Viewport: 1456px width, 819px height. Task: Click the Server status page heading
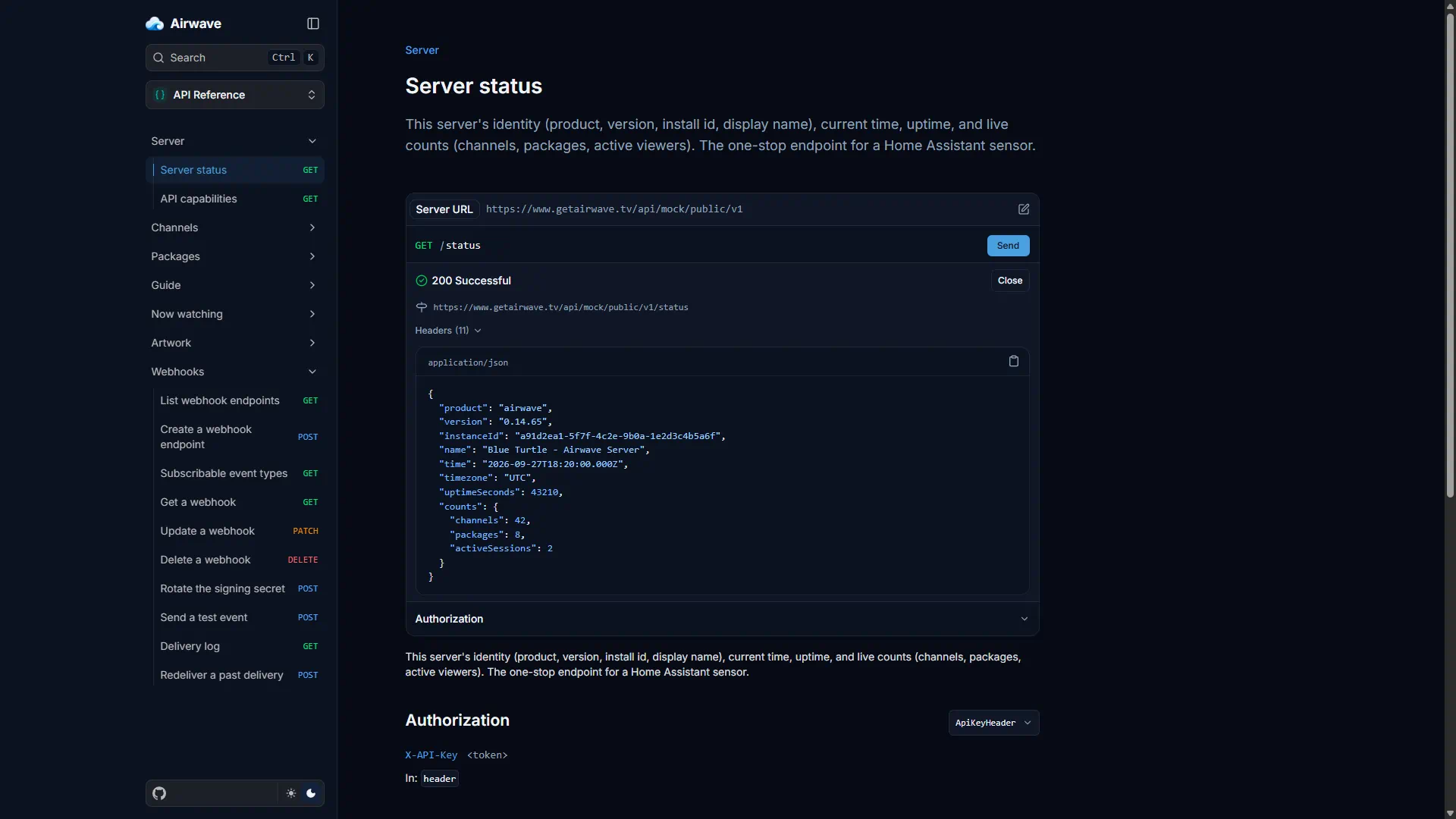(473, 86)
